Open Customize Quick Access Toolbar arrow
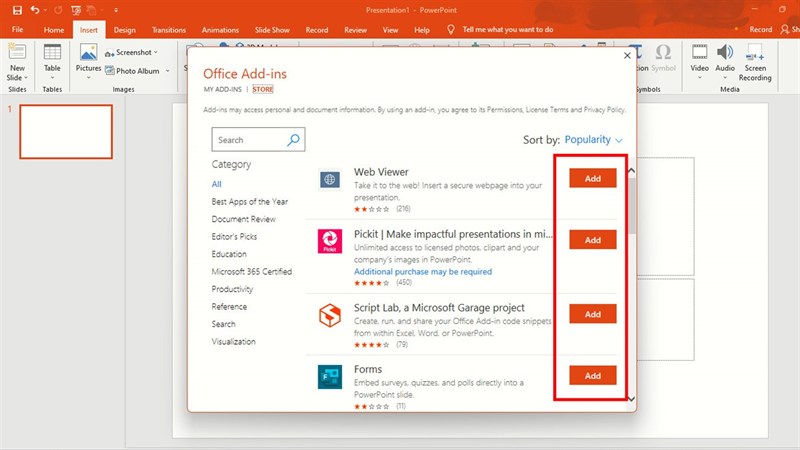The image size is (800, 450). click(116, 10)
